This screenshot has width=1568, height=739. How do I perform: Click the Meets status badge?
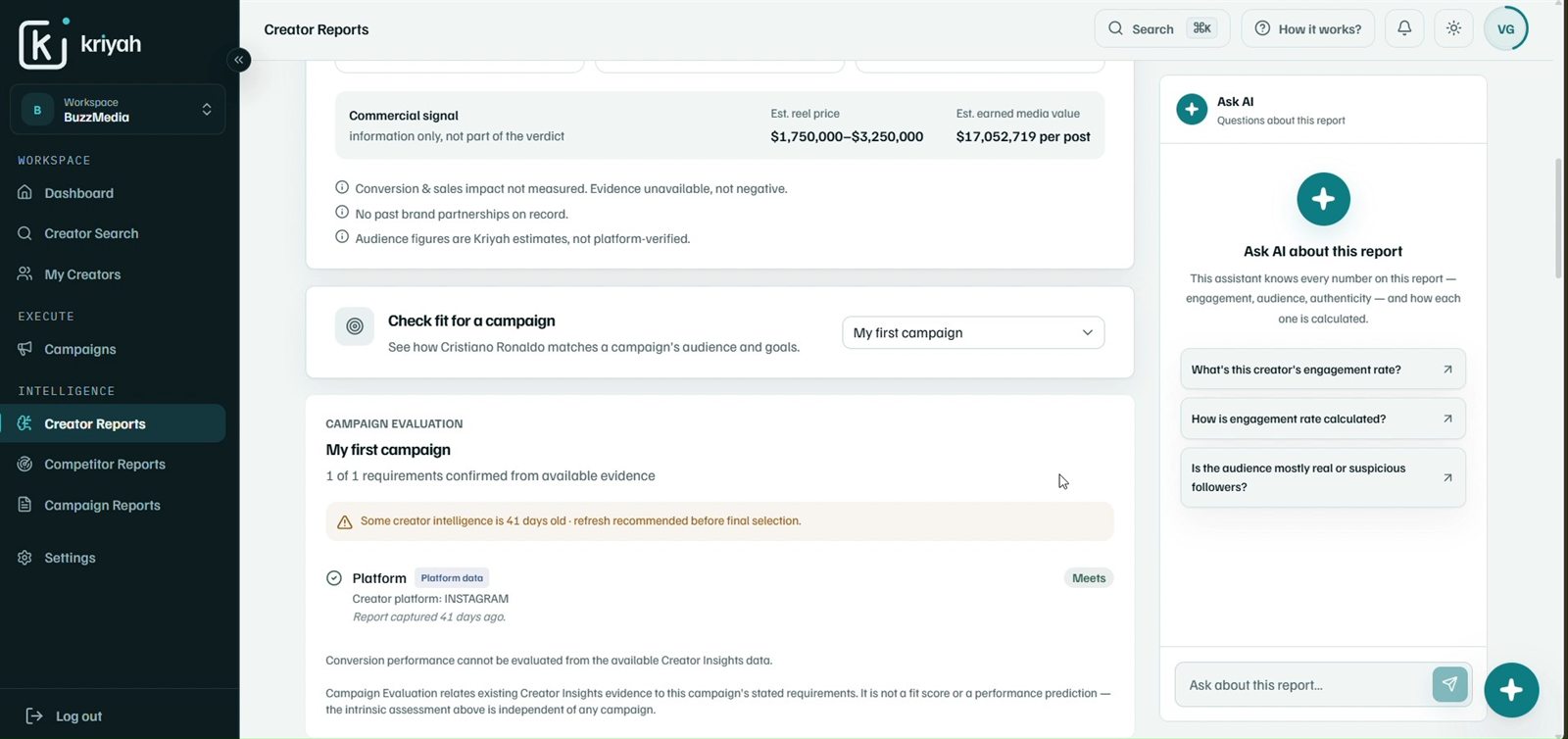(x=1089, y=578)
